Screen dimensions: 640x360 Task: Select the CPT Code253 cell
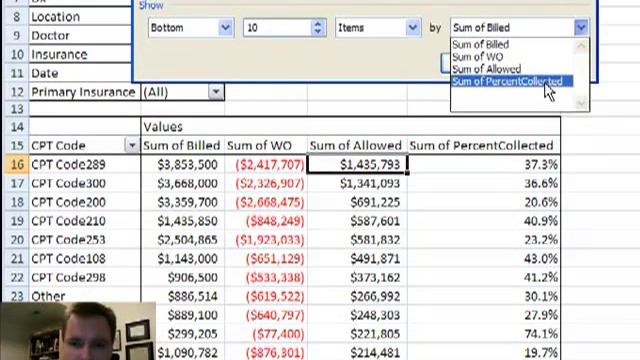(84, 240)
